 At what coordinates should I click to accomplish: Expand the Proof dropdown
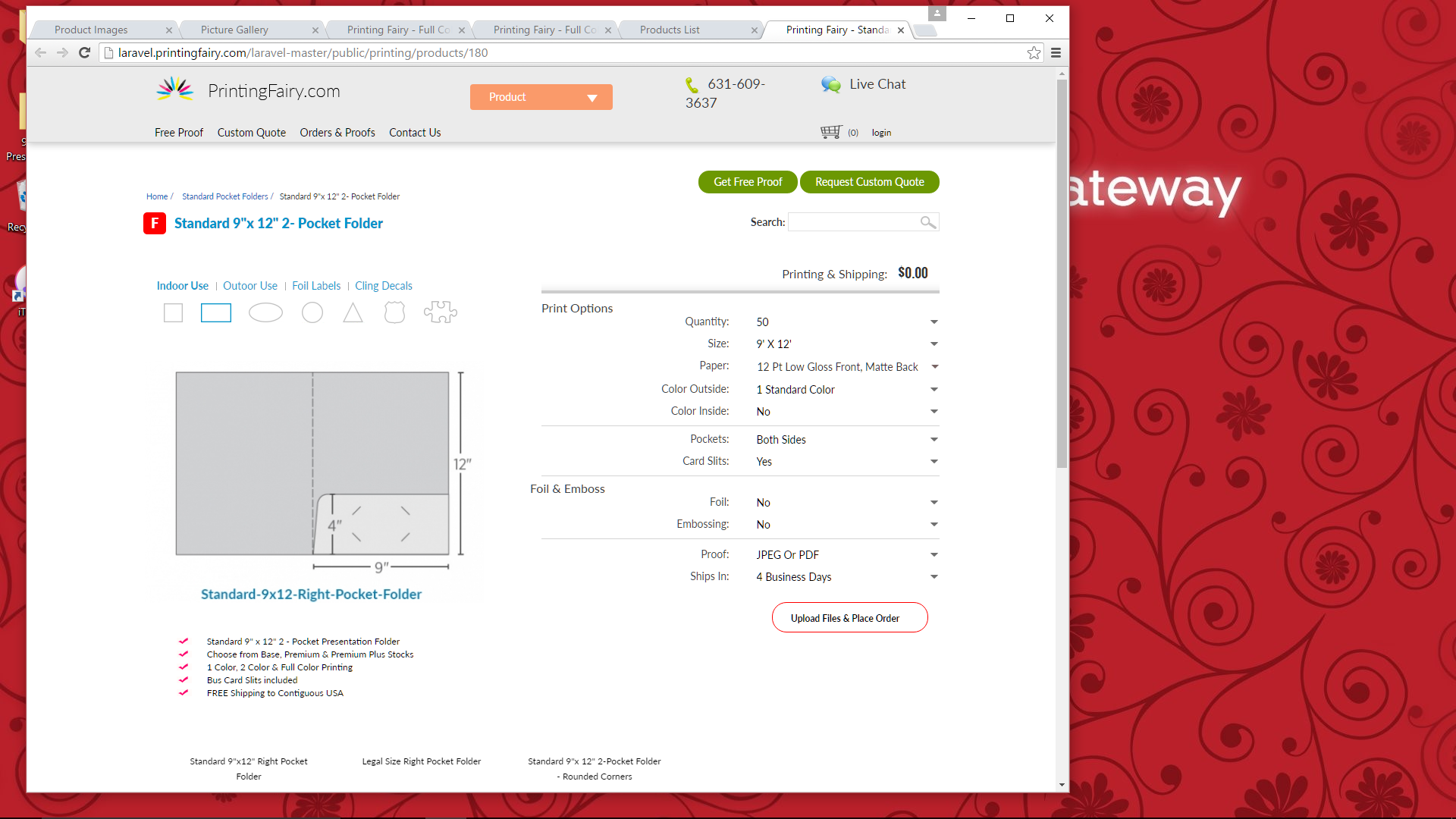(846, 555)
